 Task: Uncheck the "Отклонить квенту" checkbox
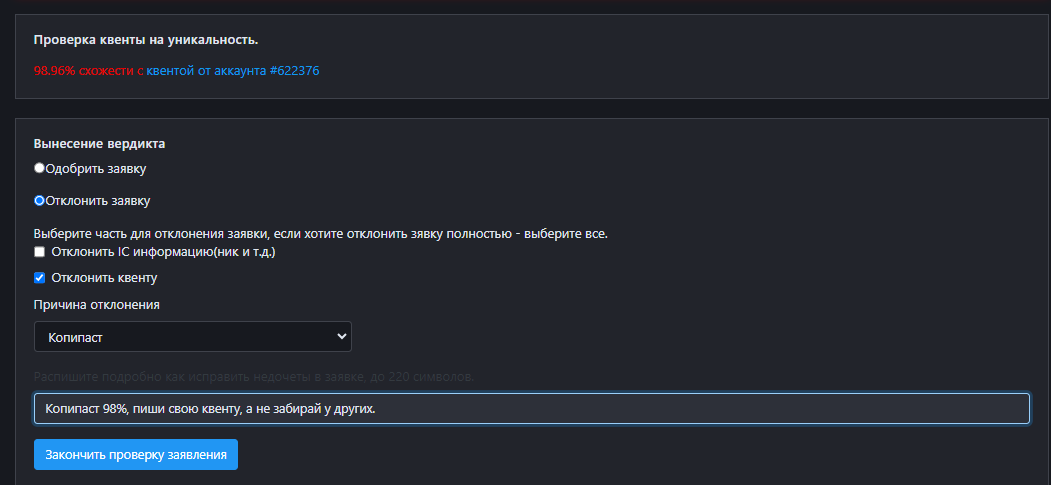[x=40, y=278]
